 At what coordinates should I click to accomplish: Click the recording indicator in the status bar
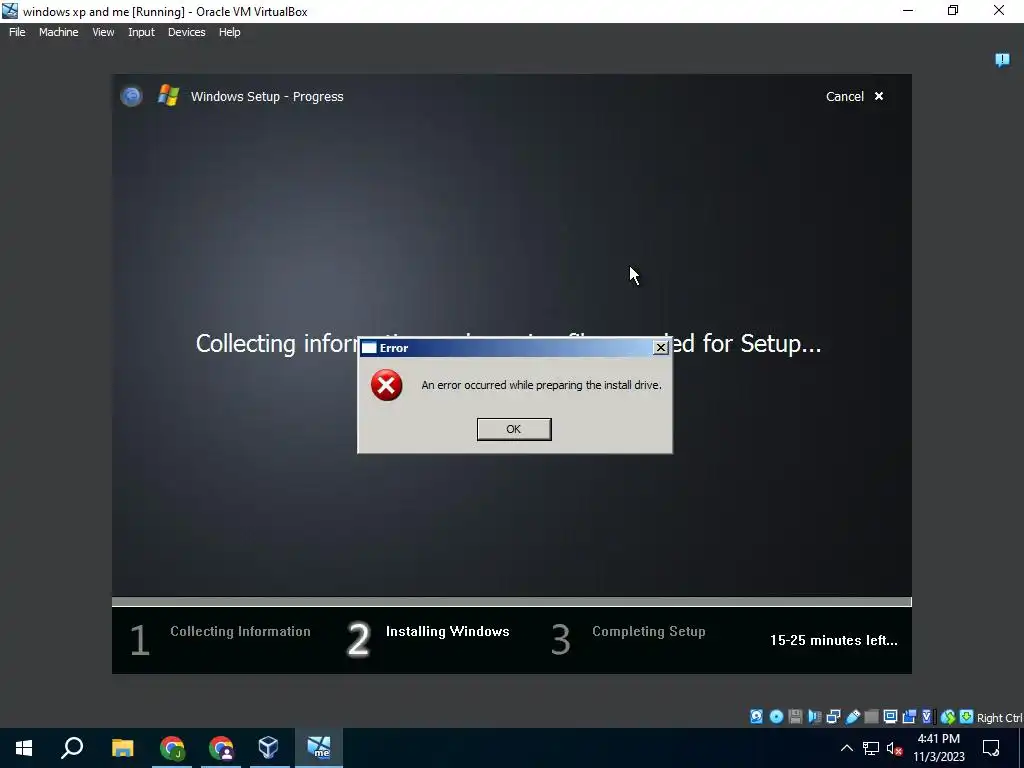point(909,716)
